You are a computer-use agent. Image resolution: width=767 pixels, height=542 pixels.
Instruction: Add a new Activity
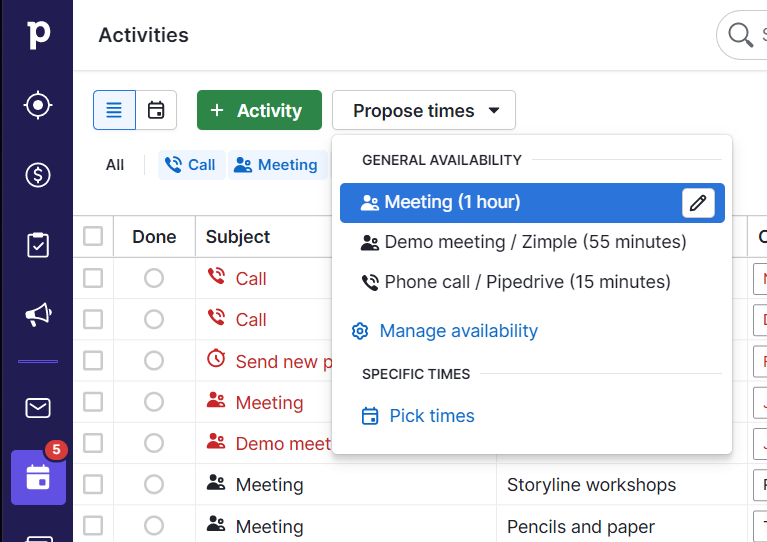pyautogui.click(x=259, y=110)
